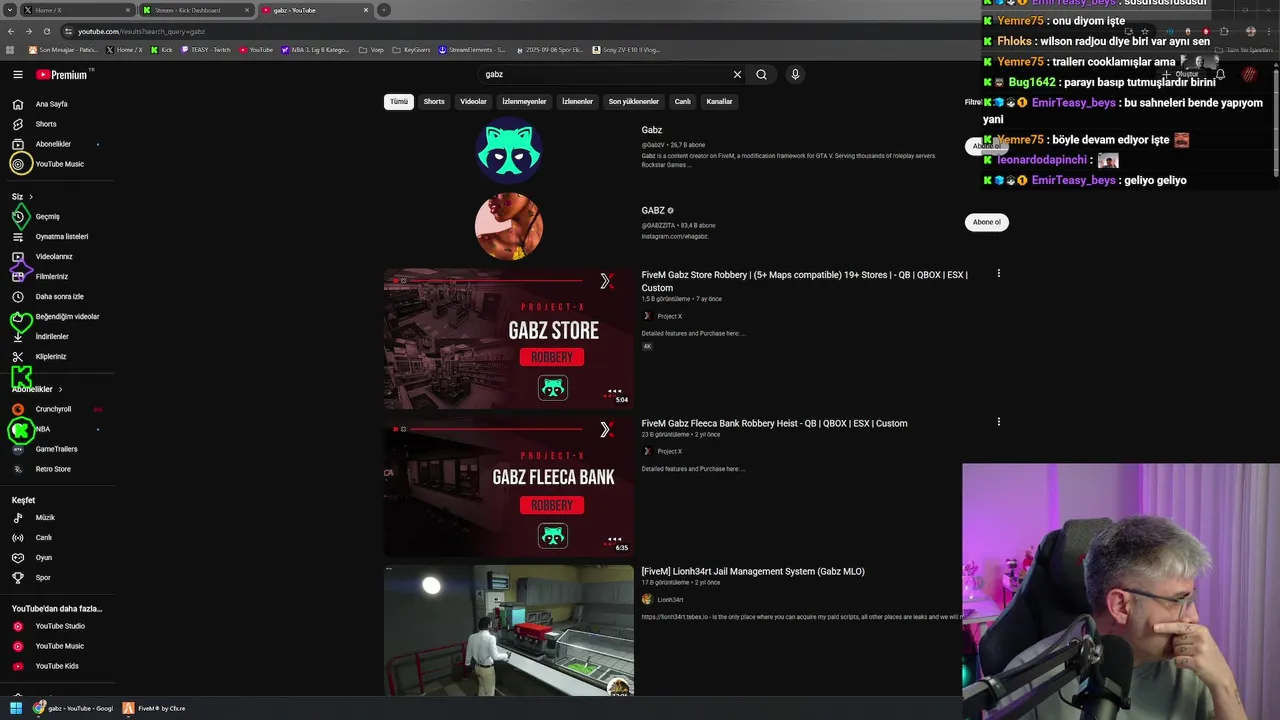Open Crunchyroll subscription channel
The image size is (1280, 720).
tap(53, 409)
